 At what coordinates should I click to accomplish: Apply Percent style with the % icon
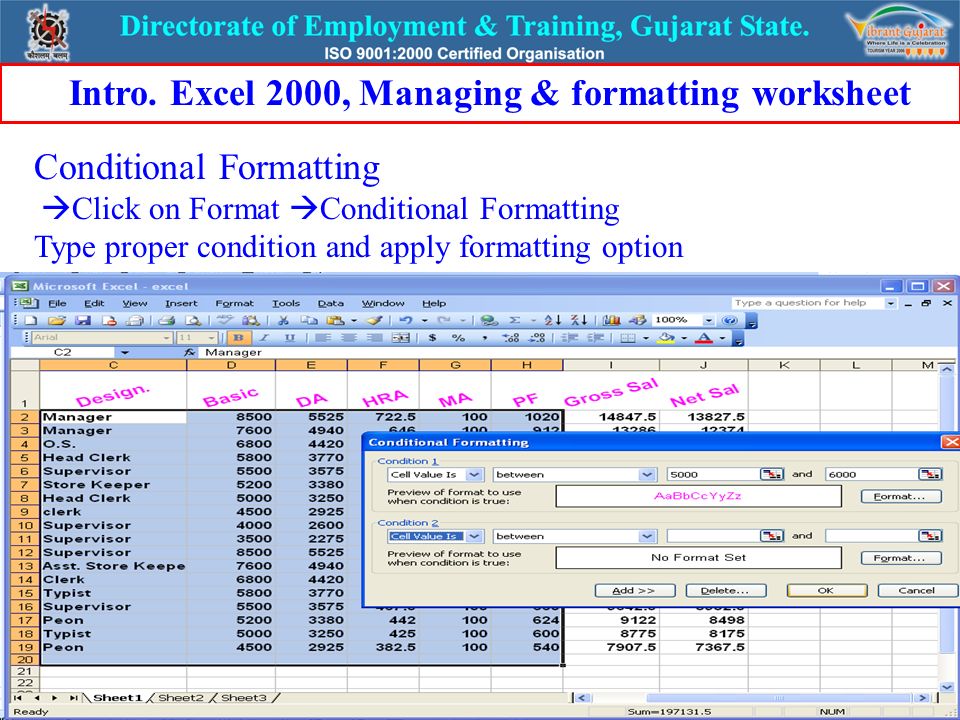pos(458,338)
